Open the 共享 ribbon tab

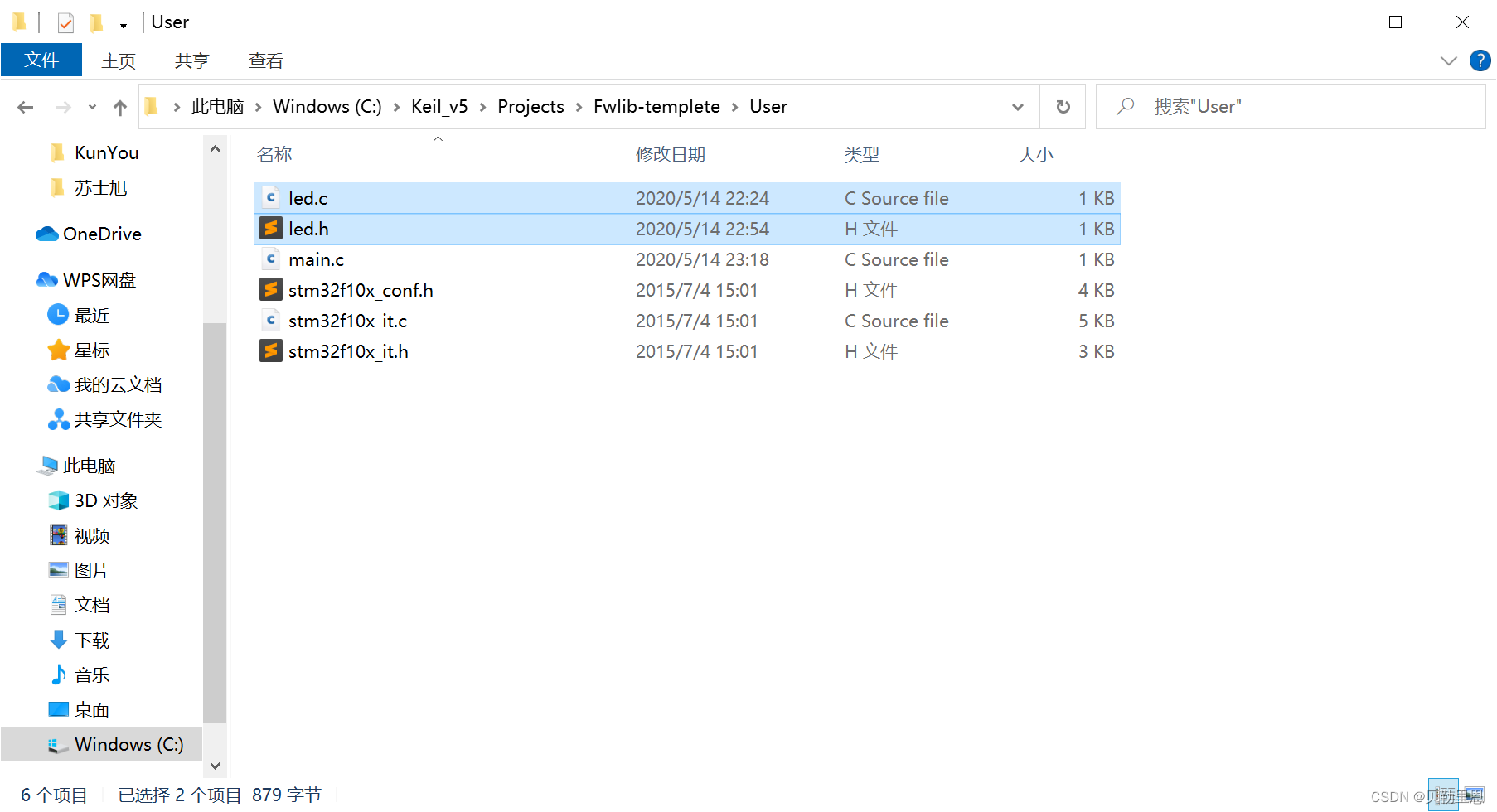[x=192, y=60]
